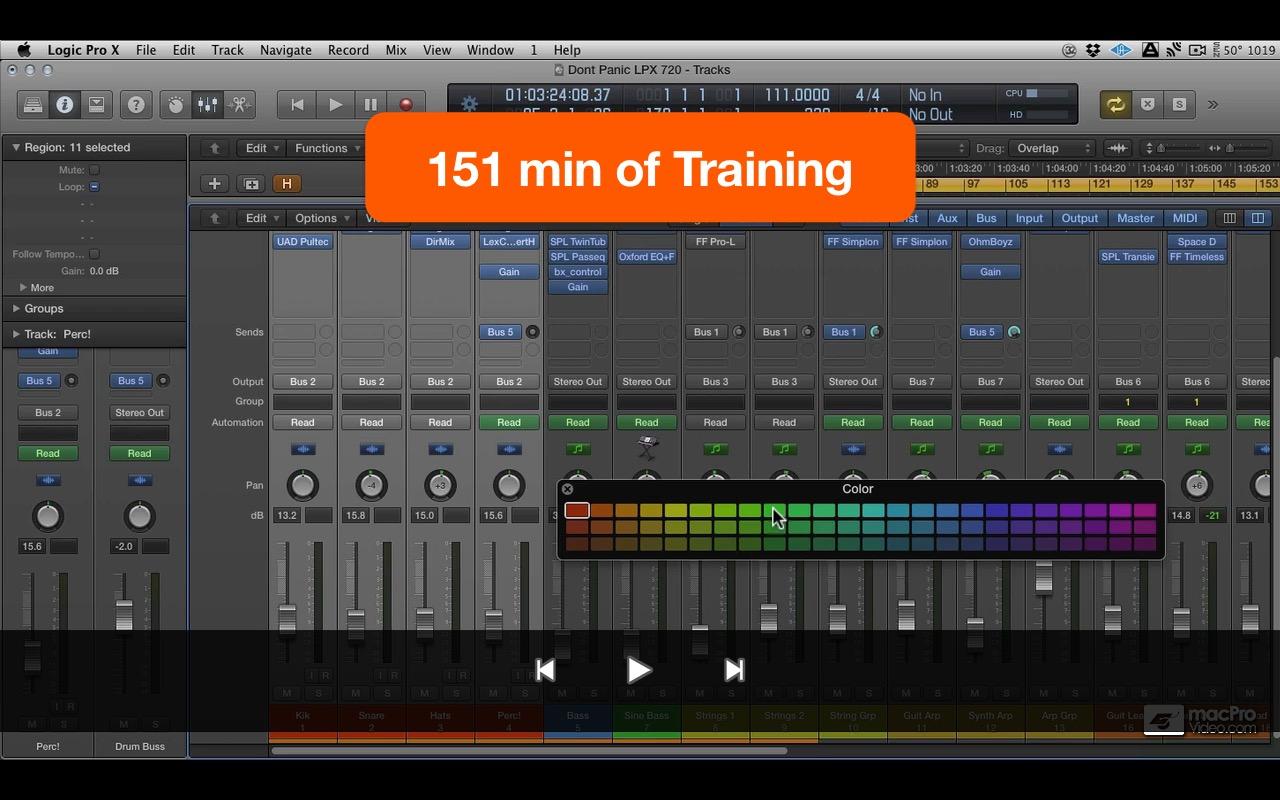Image resolution: width=1280 pixels, height=800 pixels.
Task: Toggle the Mixer button in control bar
Action: click(207, 104)
